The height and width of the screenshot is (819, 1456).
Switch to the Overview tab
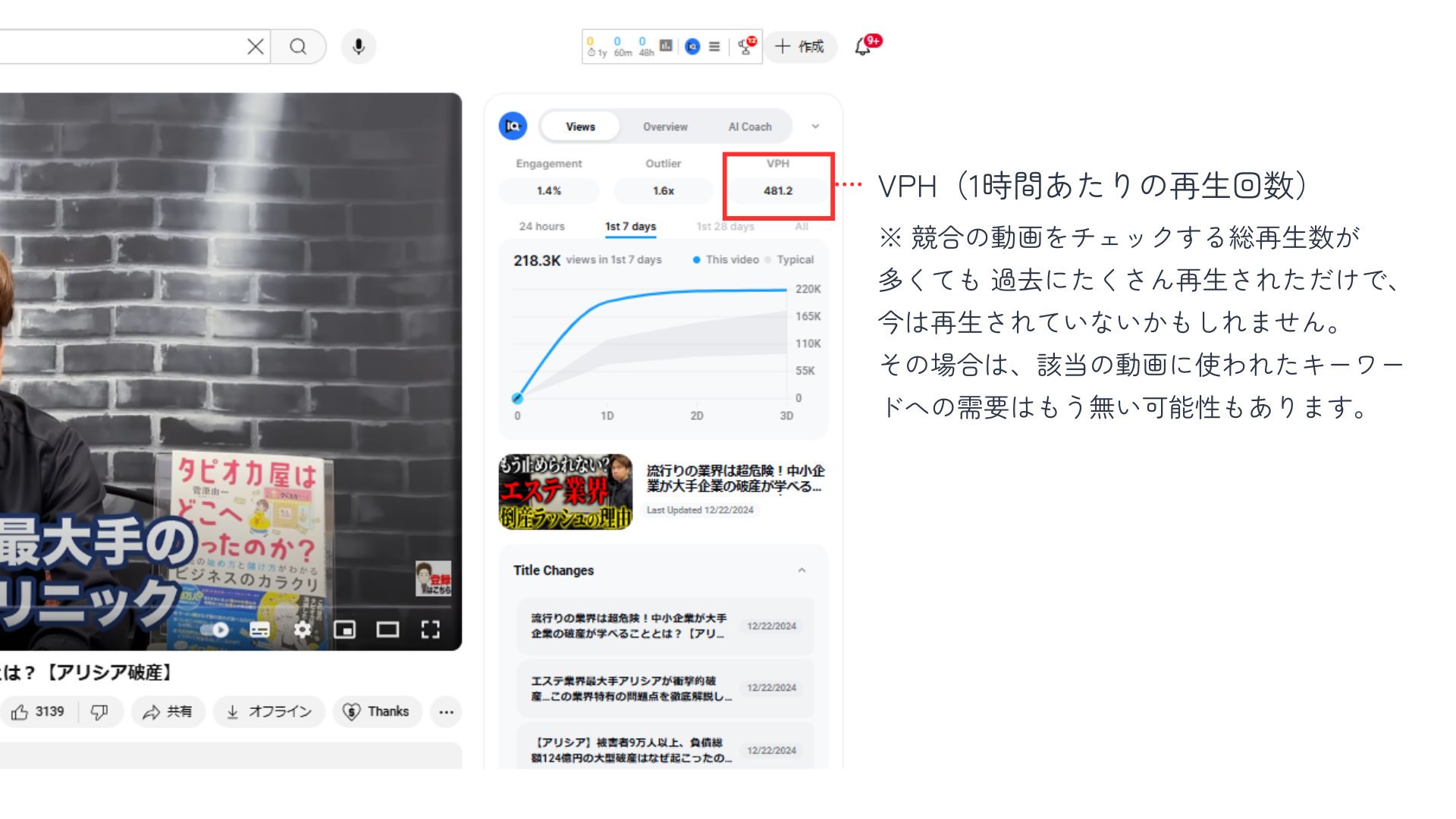665,127
